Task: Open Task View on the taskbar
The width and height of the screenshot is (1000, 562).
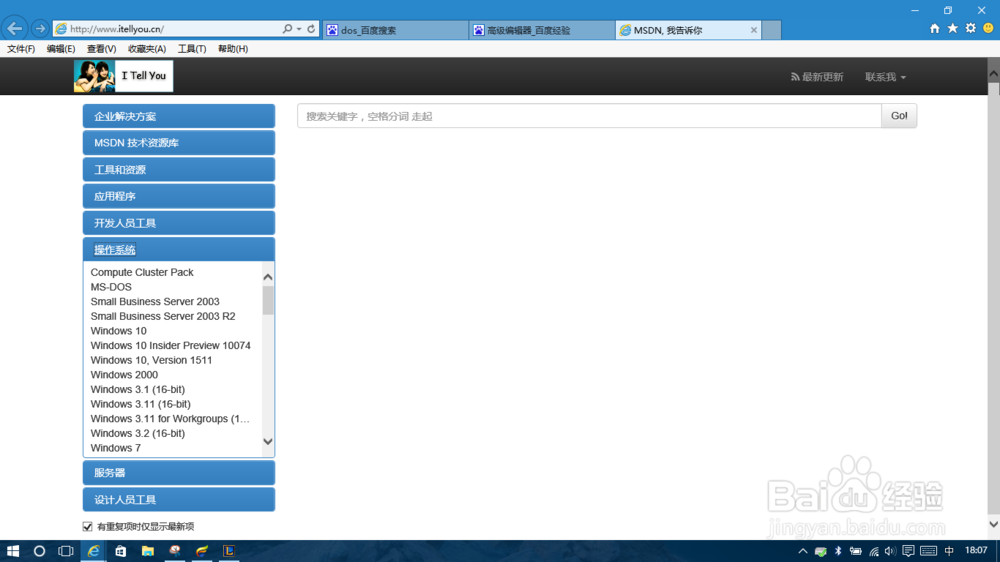Action: [65, 551]
